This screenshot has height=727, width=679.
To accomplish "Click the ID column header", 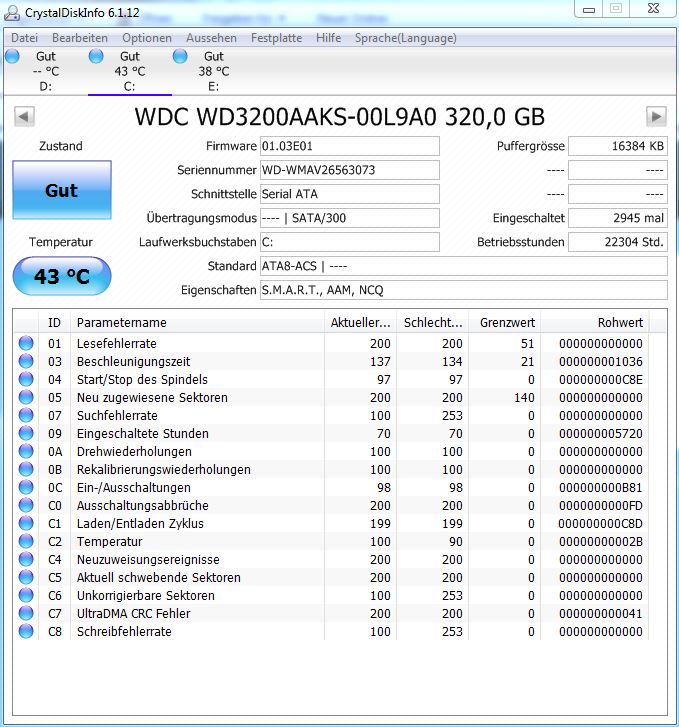I will [x=54, y=322].
